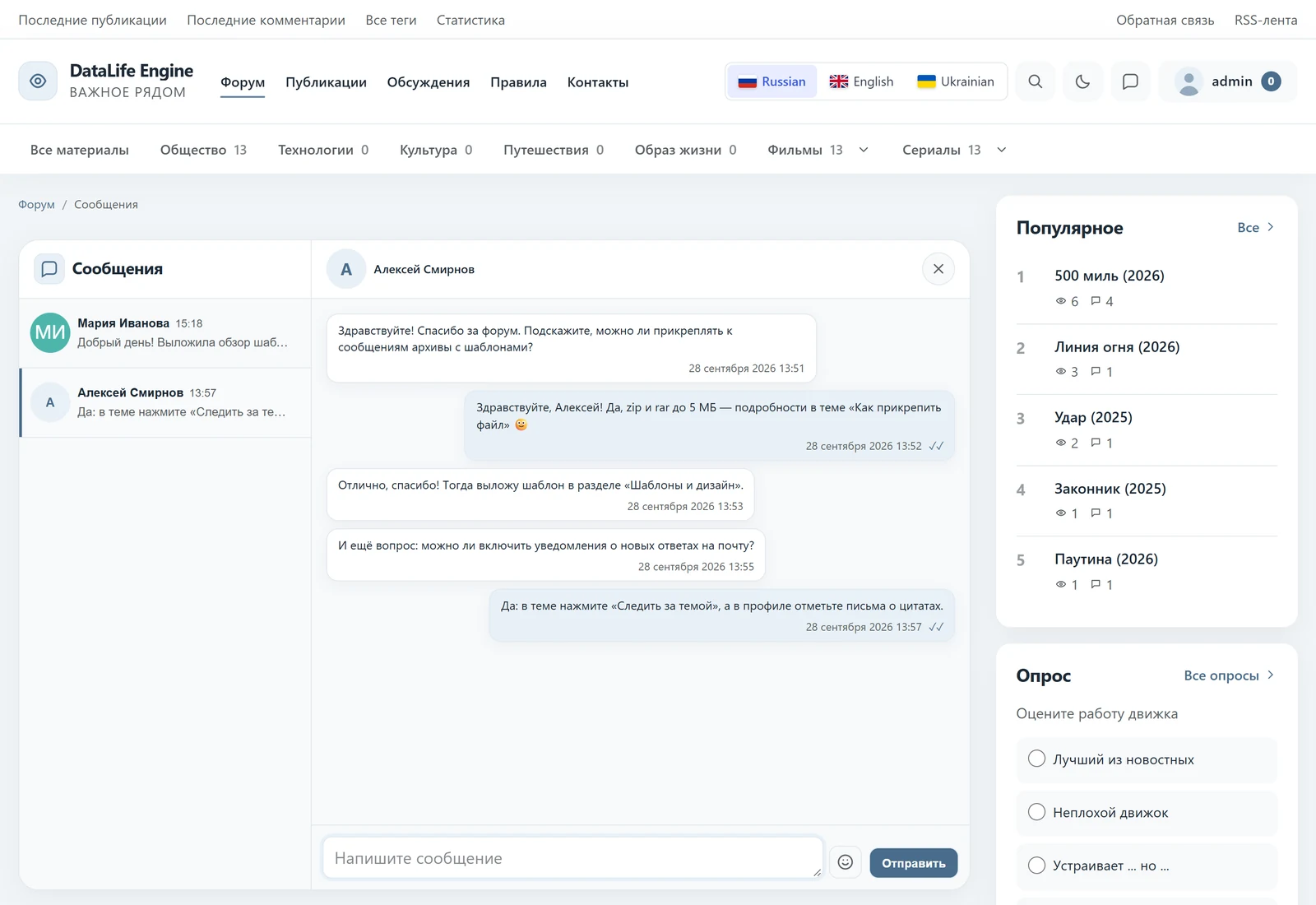Image resolution: width=1316 pixels, height=905 pixels.
Task: Open Все popular items chevron link
Action: (1256, 227)
